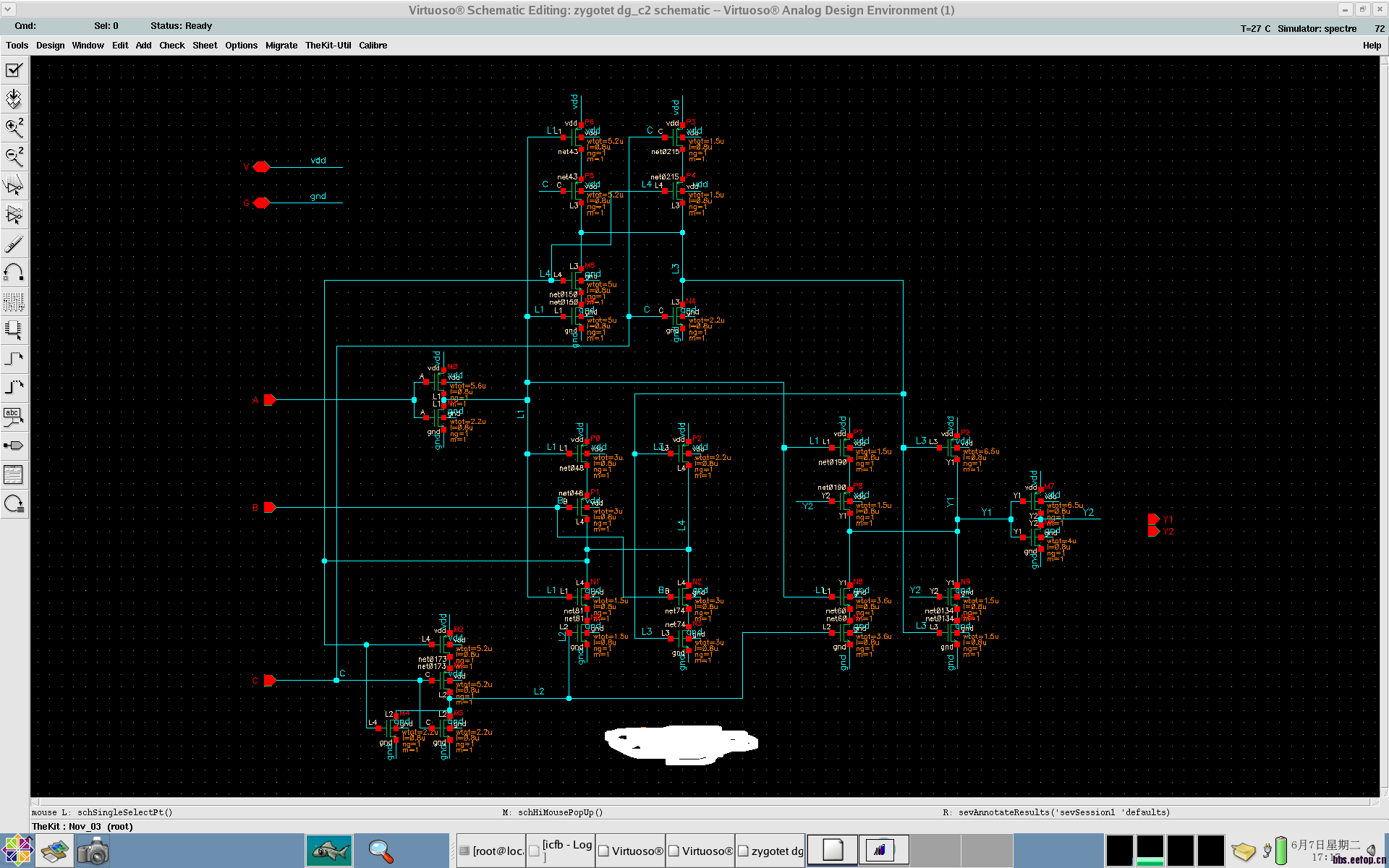Open the Calibre menu
The image size is (1389, 868).
[x=373, y=45]
